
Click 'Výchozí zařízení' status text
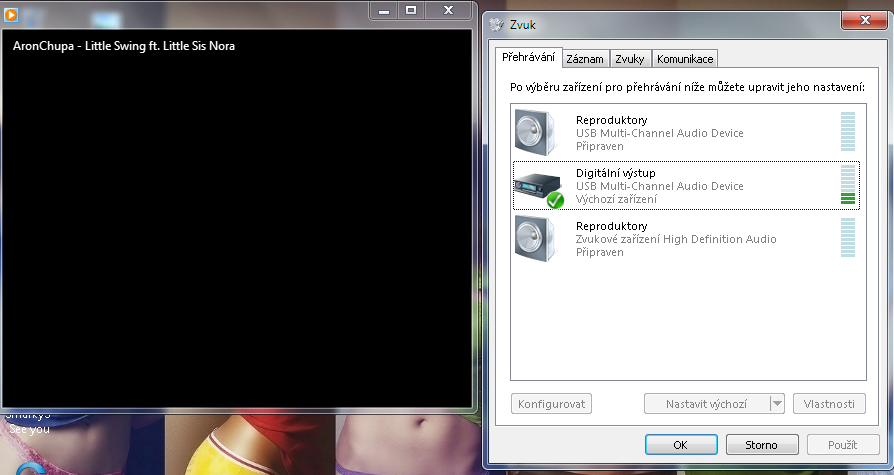pyautogui.click(x=616, y=199)
